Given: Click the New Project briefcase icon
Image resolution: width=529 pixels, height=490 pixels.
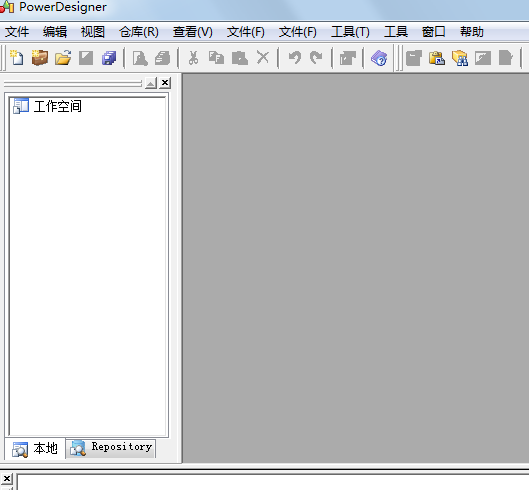Looking at the screenshot, I should point(40,58).
